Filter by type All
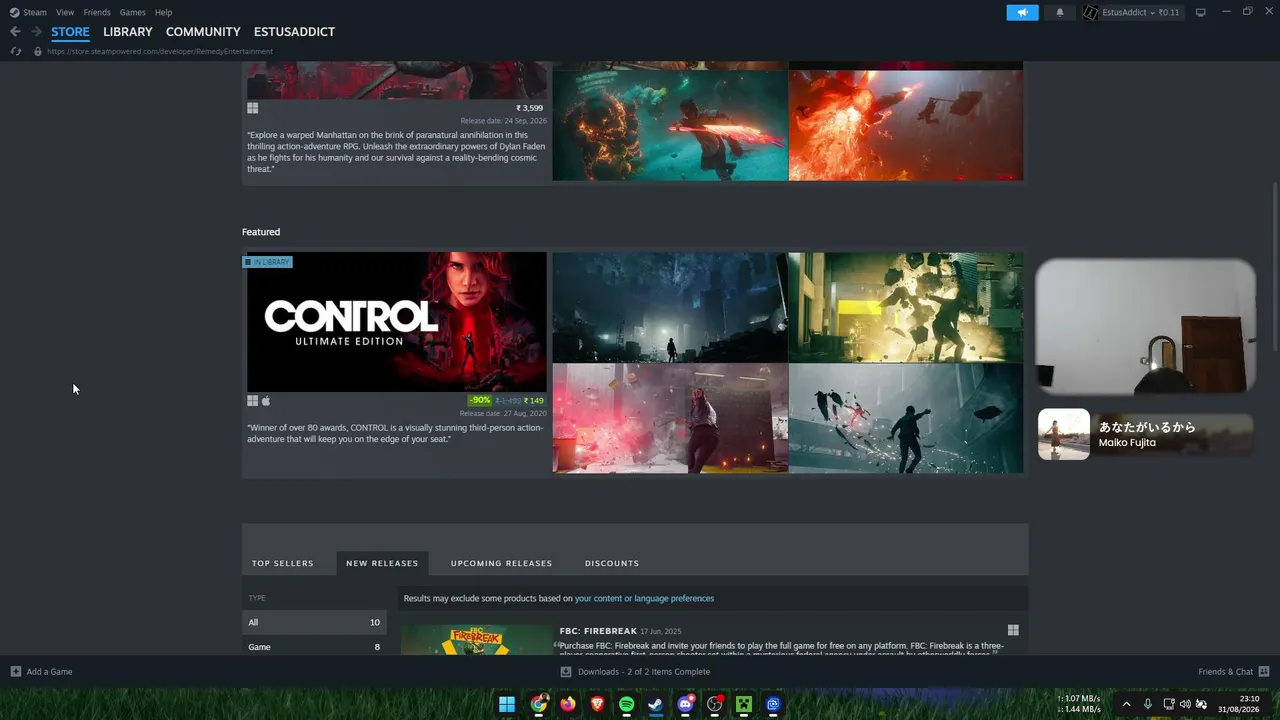This screenshot has width=1280, height=720. pyautogui.click(x=314, y=622)
